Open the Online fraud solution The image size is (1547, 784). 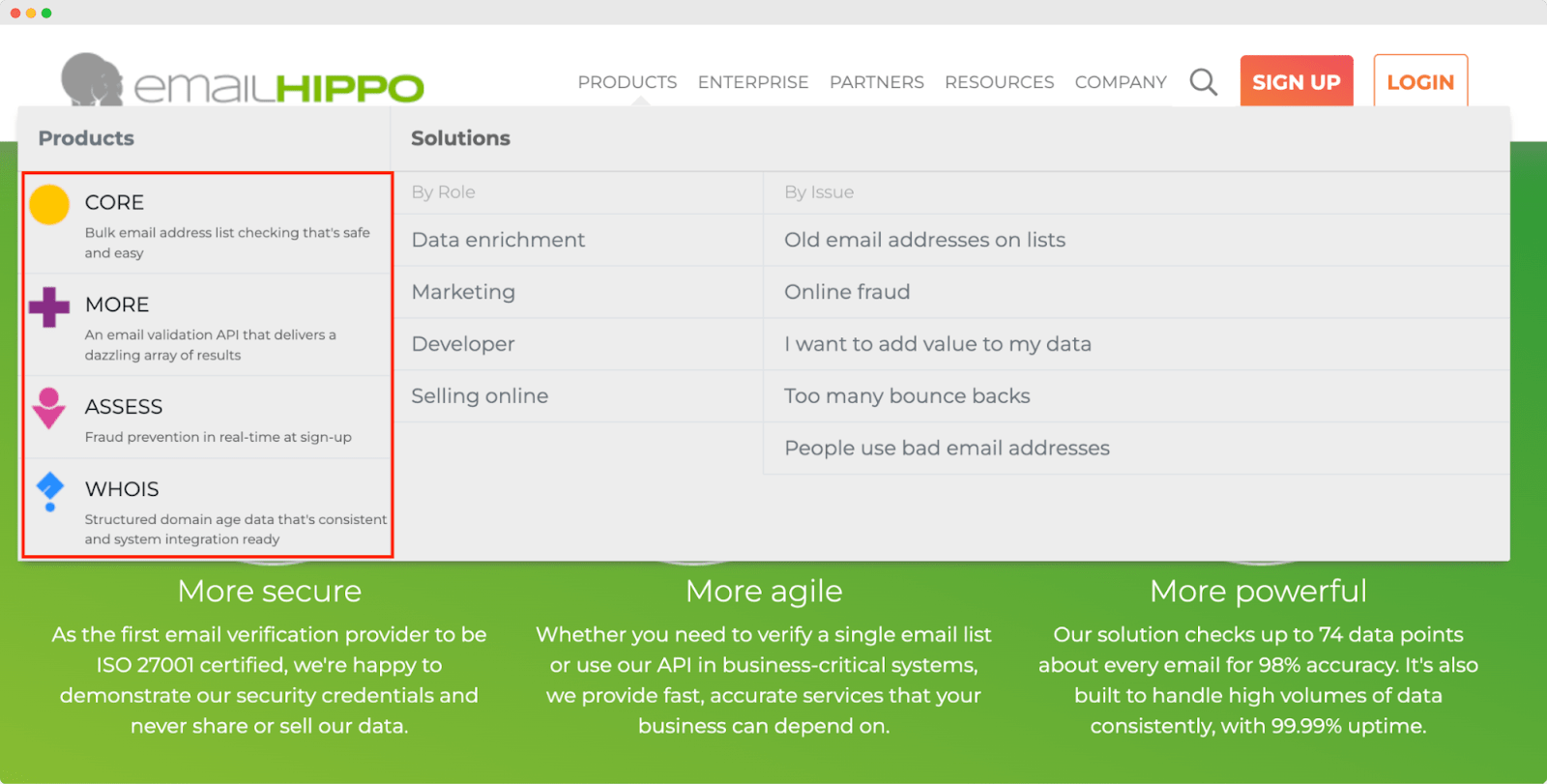point(846,292)
